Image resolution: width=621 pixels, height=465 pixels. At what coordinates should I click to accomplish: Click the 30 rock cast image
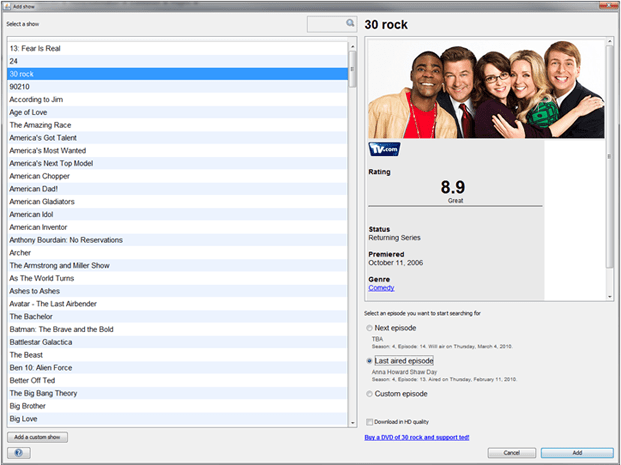(x=486, y=89)
